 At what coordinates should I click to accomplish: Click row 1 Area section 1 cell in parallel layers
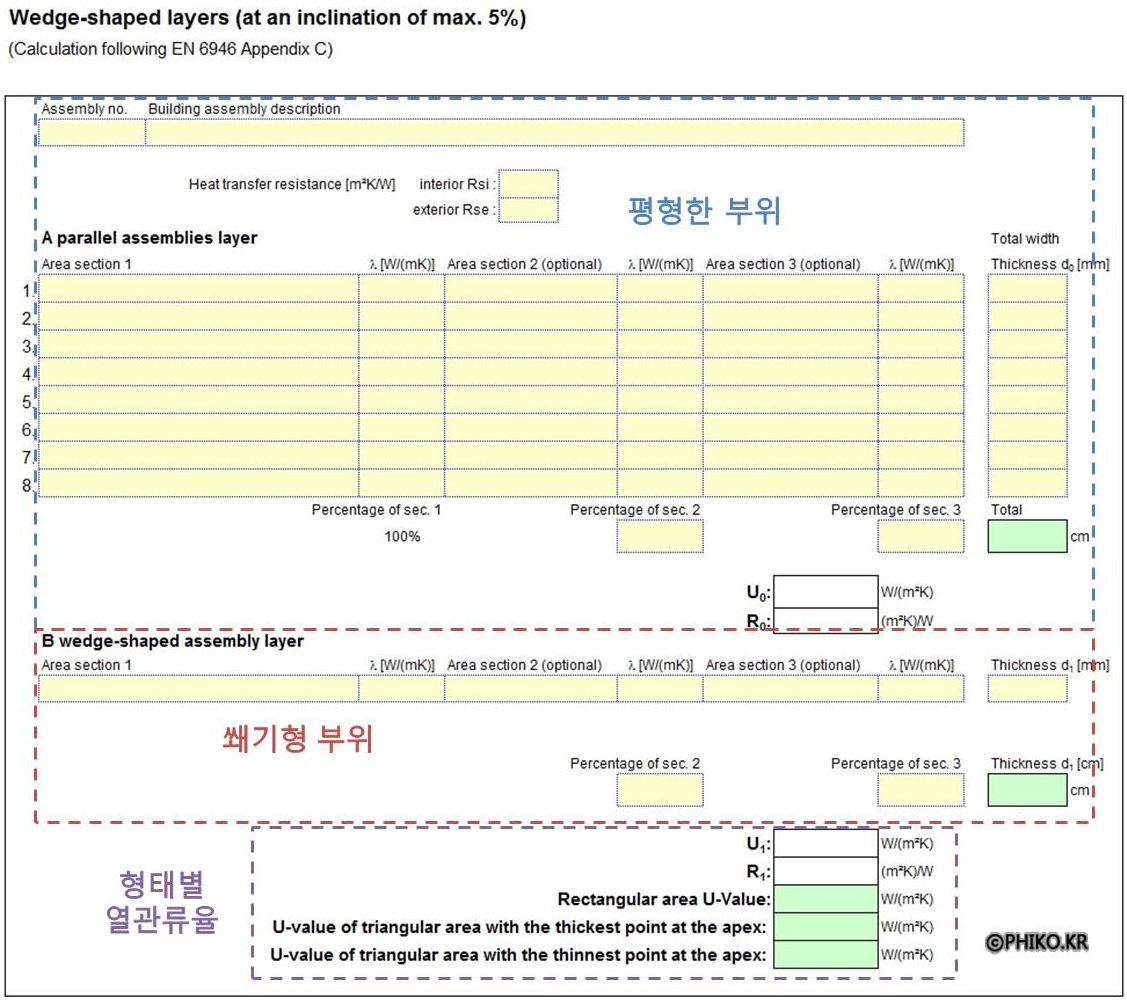point(198,289)
